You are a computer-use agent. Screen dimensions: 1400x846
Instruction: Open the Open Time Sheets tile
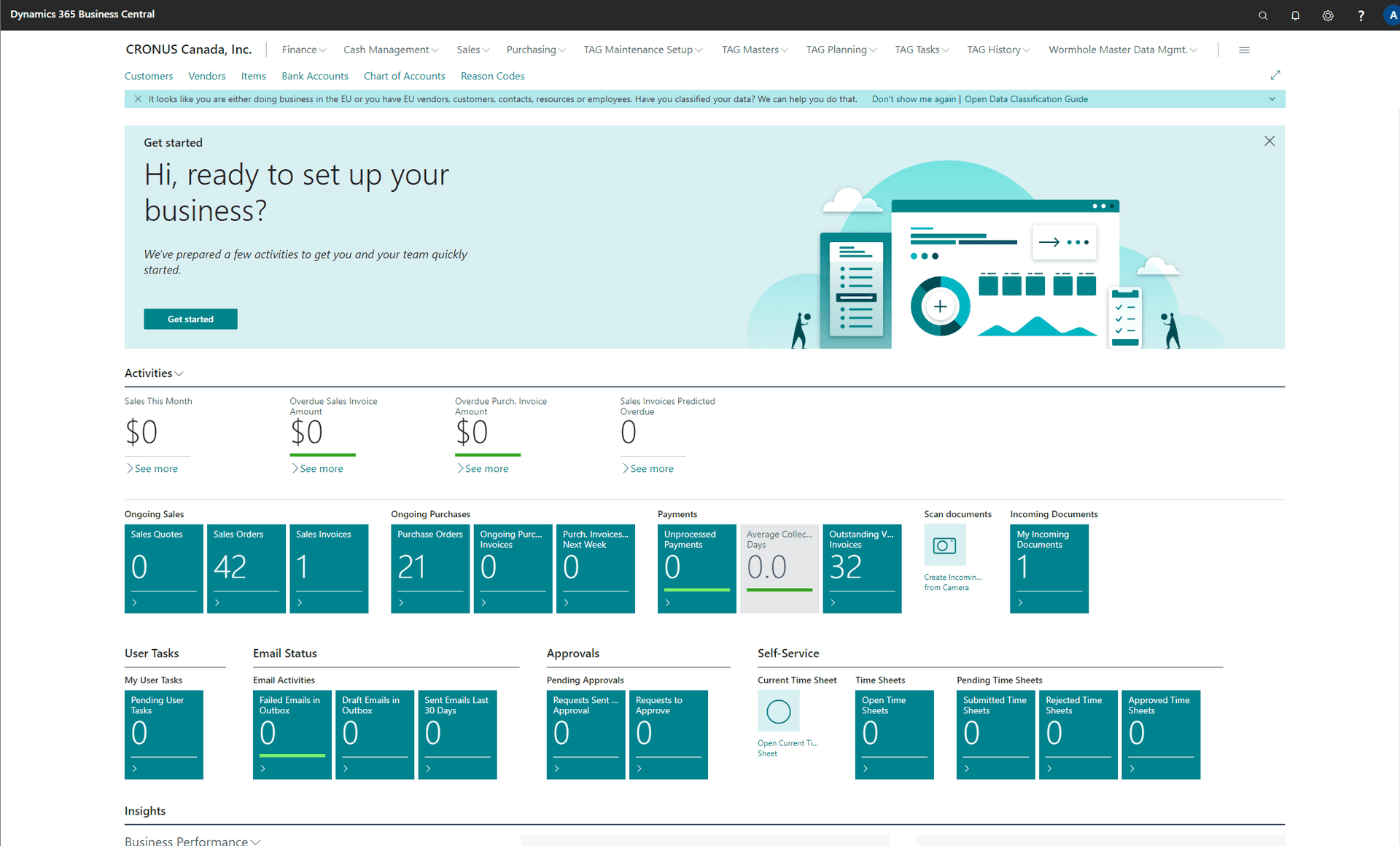894,734
